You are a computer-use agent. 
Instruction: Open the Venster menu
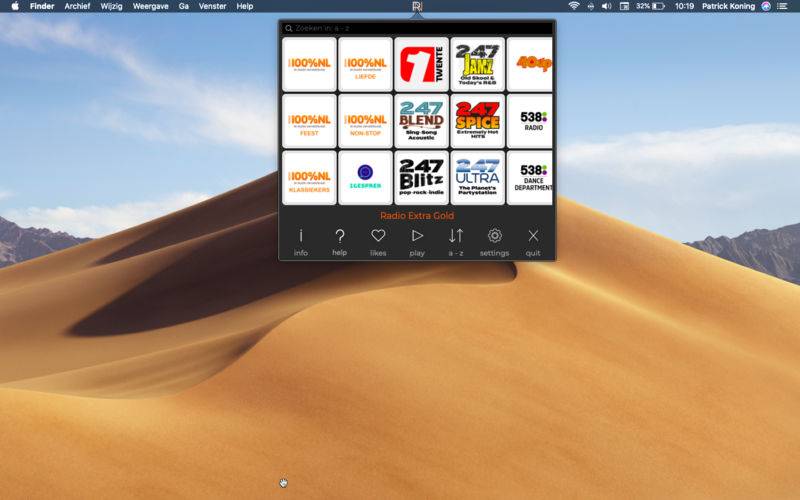(212, 6)
